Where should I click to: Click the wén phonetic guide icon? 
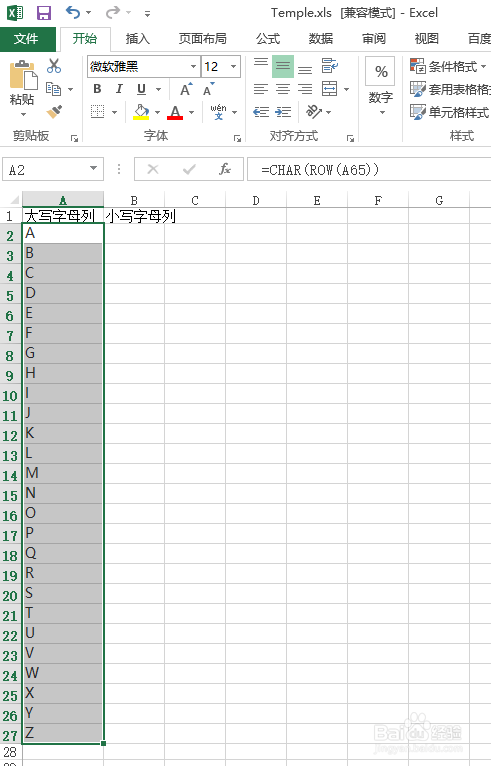tap(218, 112)
